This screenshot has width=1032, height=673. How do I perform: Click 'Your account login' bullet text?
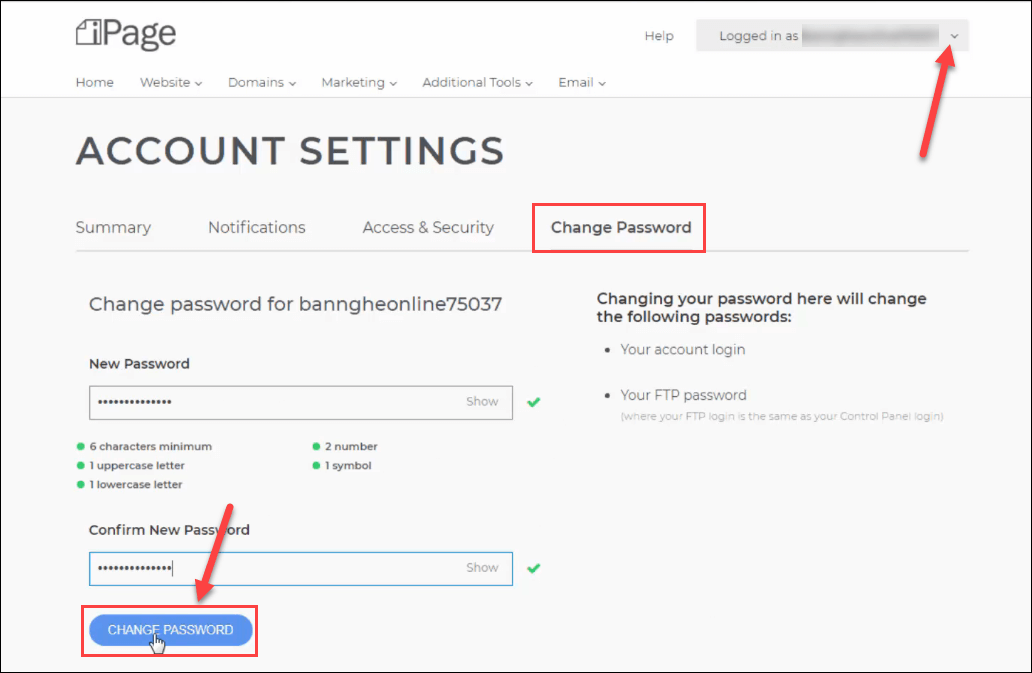pyautogui.click(x=683, y=349)
